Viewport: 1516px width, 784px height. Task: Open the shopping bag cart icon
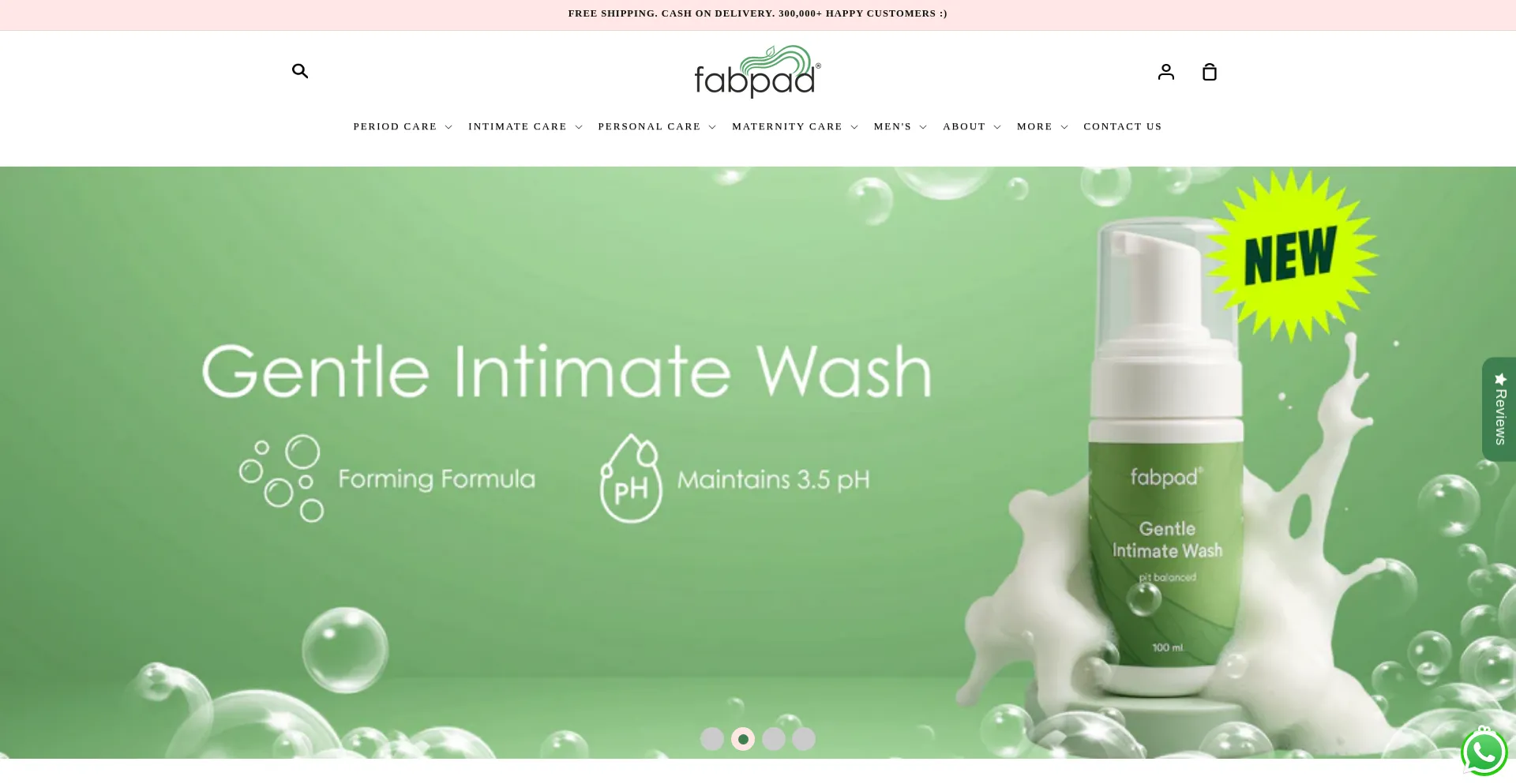click(1210, 72)
